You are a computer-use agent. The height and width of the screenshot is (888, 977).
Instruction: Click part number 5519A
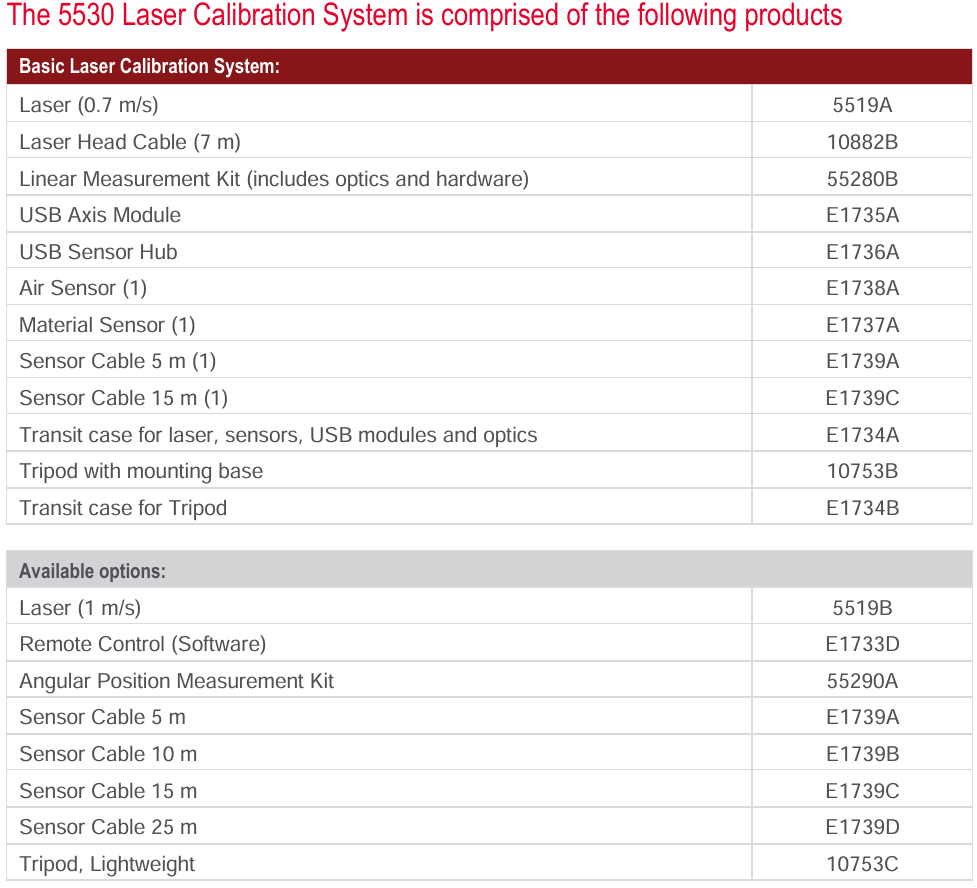coord(862,105)
